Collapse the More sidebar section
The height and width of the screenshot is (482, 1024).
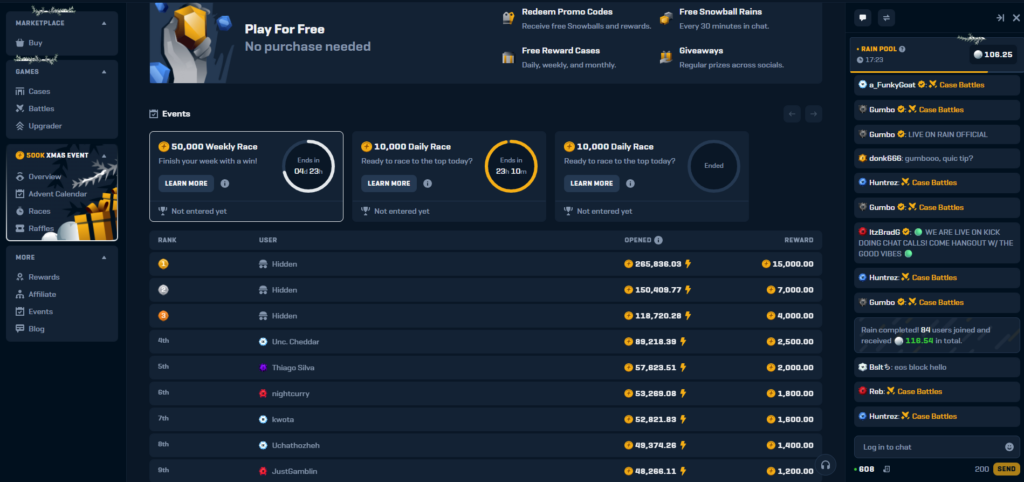point(104,257)
